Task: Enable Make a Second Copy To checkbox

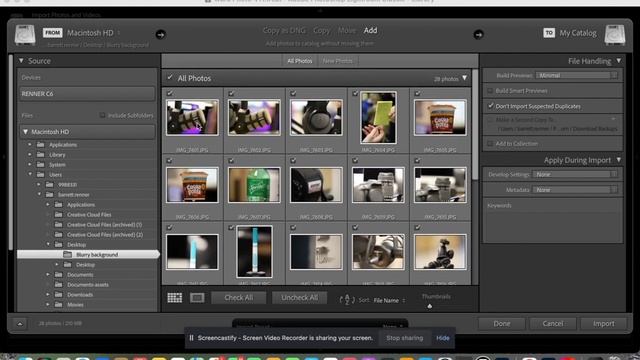Action: (490, 120)
